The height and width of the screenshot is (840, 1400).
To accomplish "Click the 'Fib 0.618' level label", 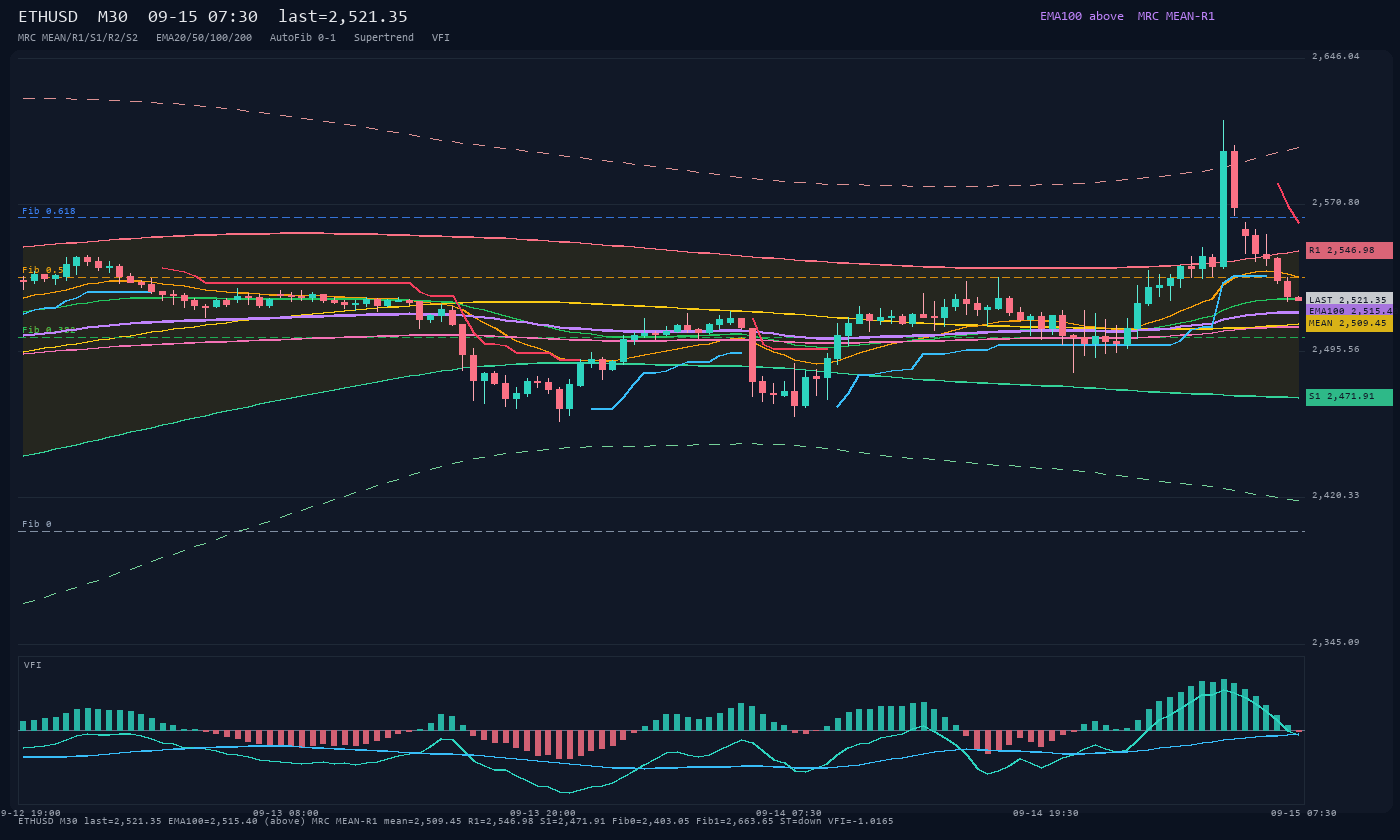I will [49, 211].
